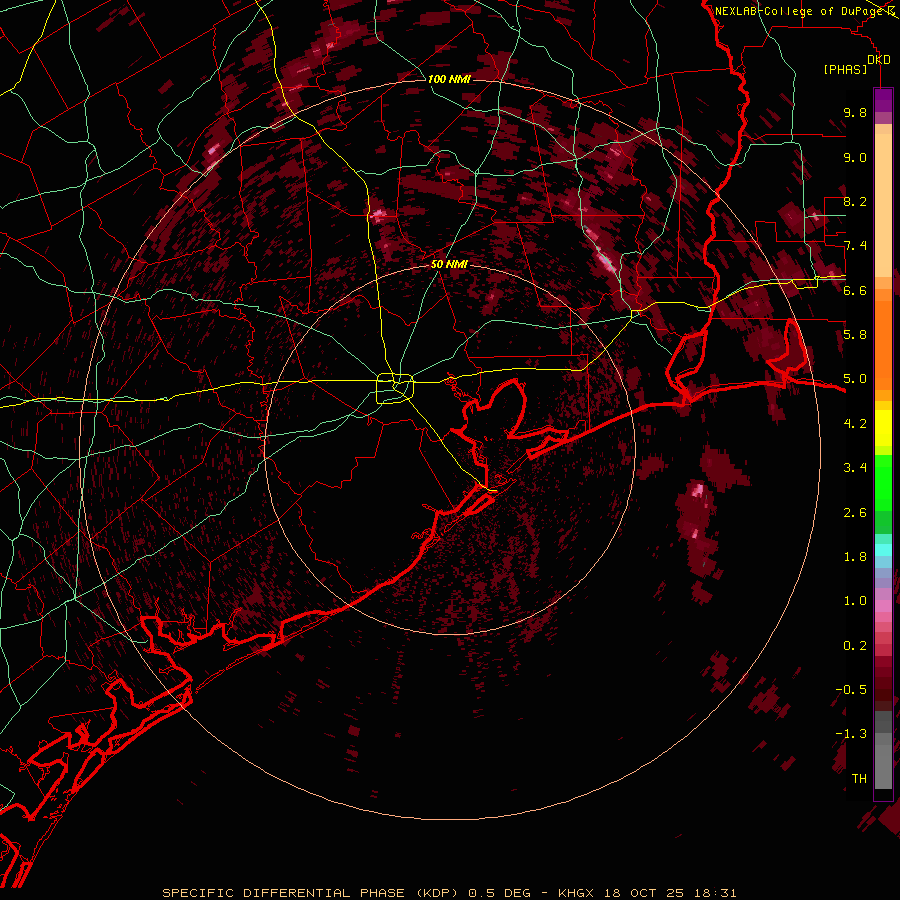Click the 2.6 scale value
The height and width of the screenshot is (900, 900).
855,513
